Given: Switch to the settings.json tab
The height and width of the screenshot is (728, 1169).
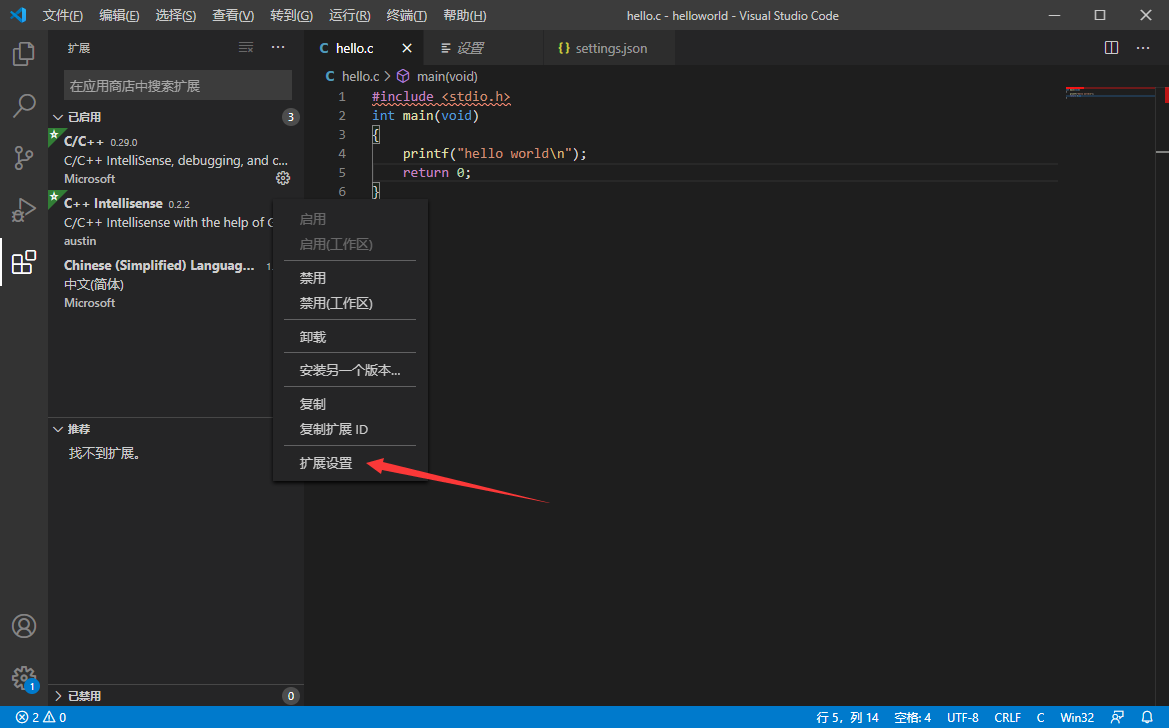Looking at the screenshot, I should pos(611,48).
